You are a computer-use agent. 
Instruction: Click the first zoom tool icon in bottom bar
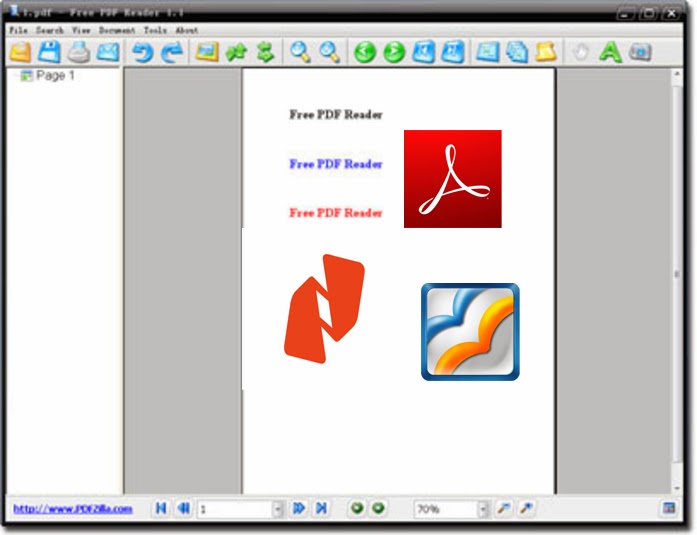504,508
